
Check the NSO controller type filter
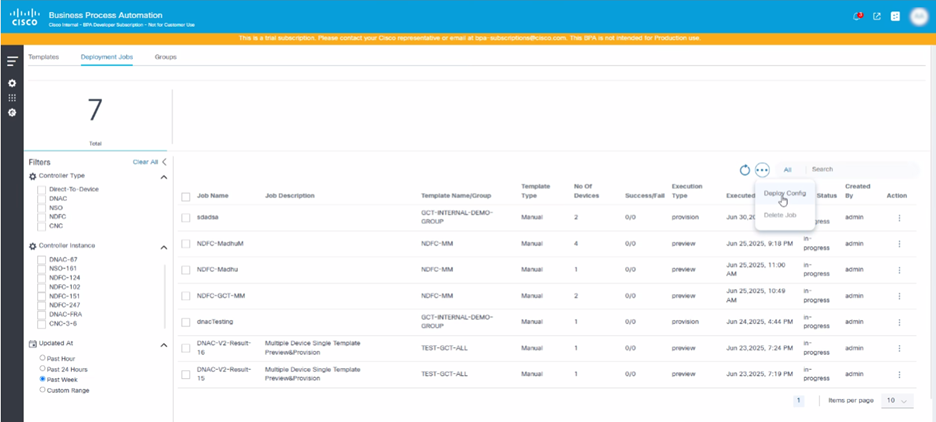coord(42,208)
